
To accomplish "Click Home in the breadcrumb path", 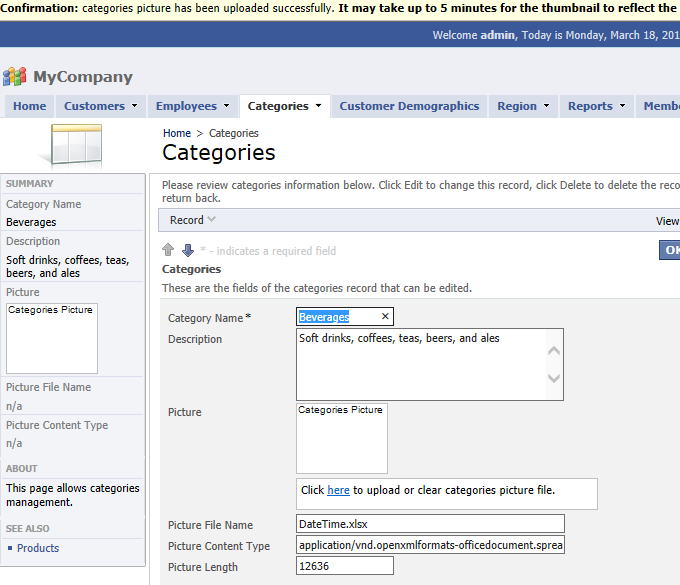I will (x=177, y=133).
